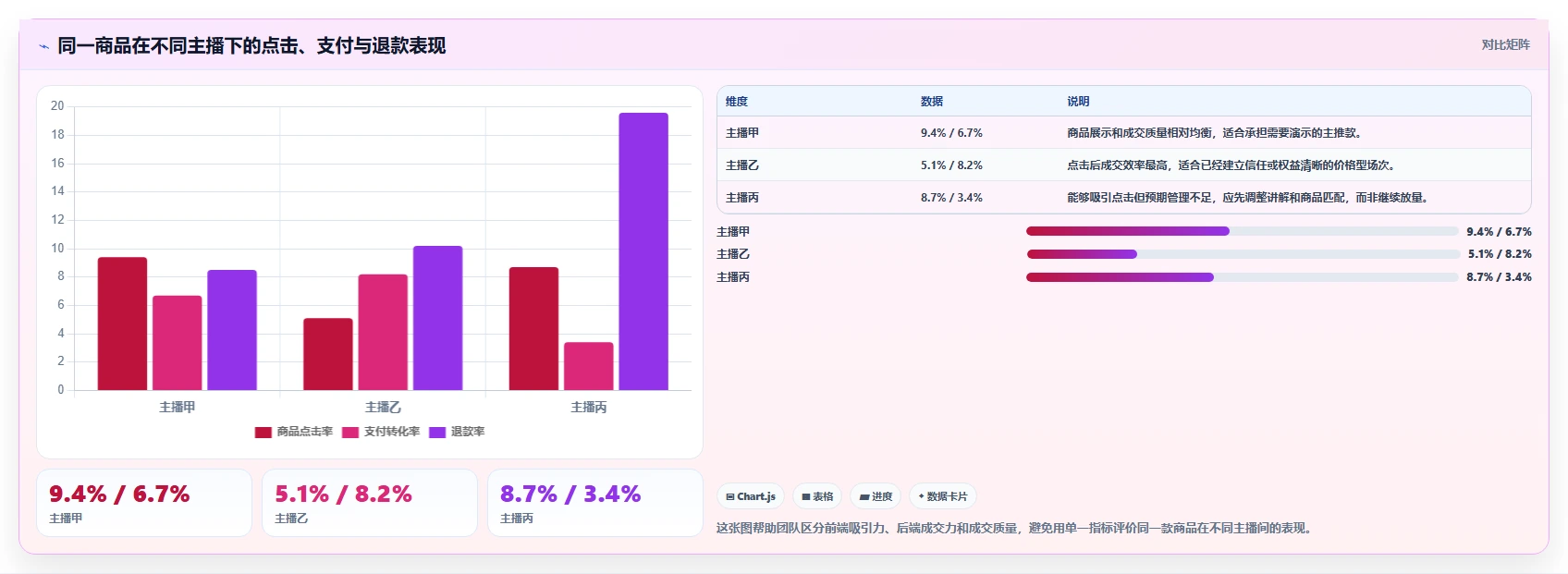Click the 表格 tag chip
This screenshot has width=1568, height=574.
click(x=817, y=496)
